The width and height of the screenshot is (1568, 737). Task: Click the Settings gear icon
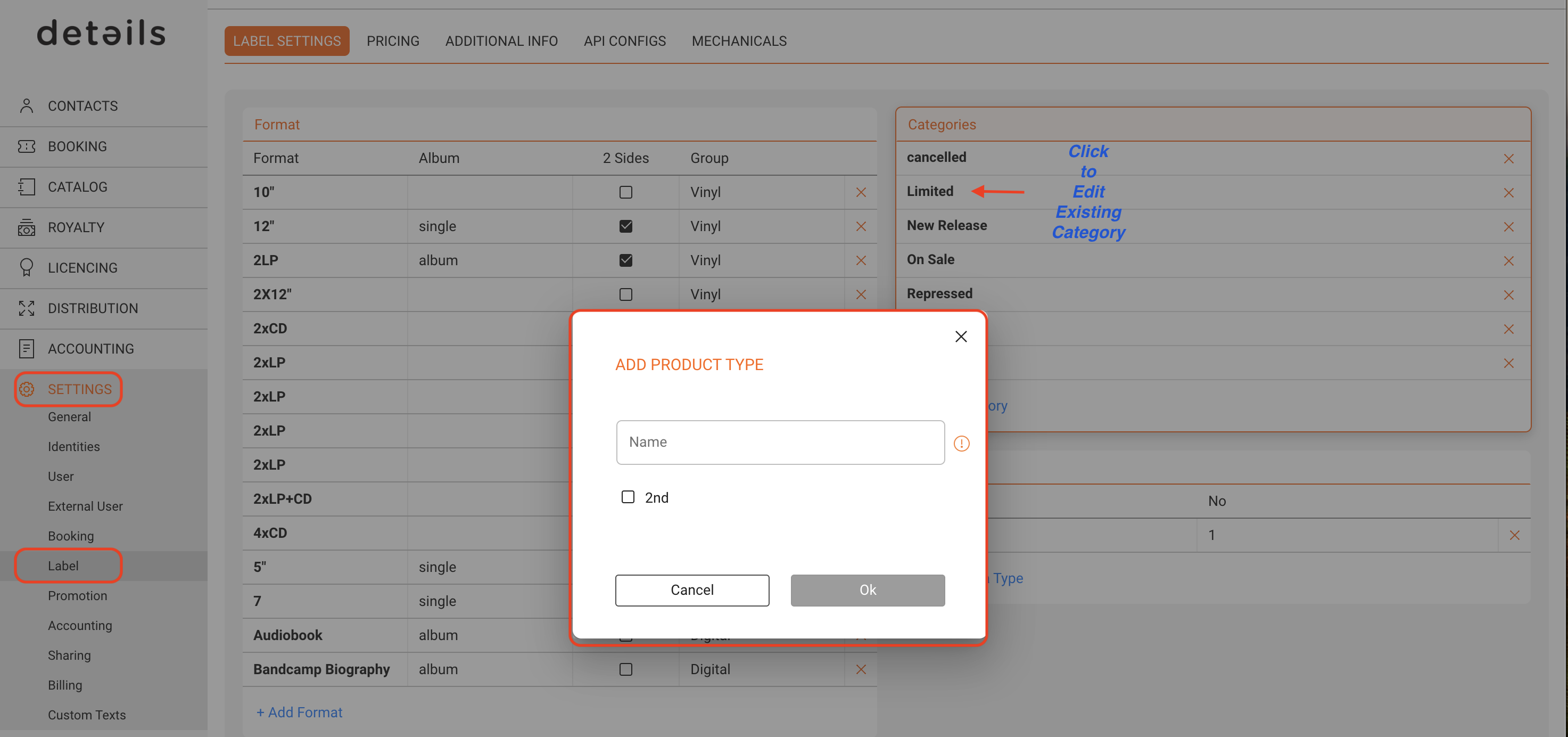(x=26, y=389)
